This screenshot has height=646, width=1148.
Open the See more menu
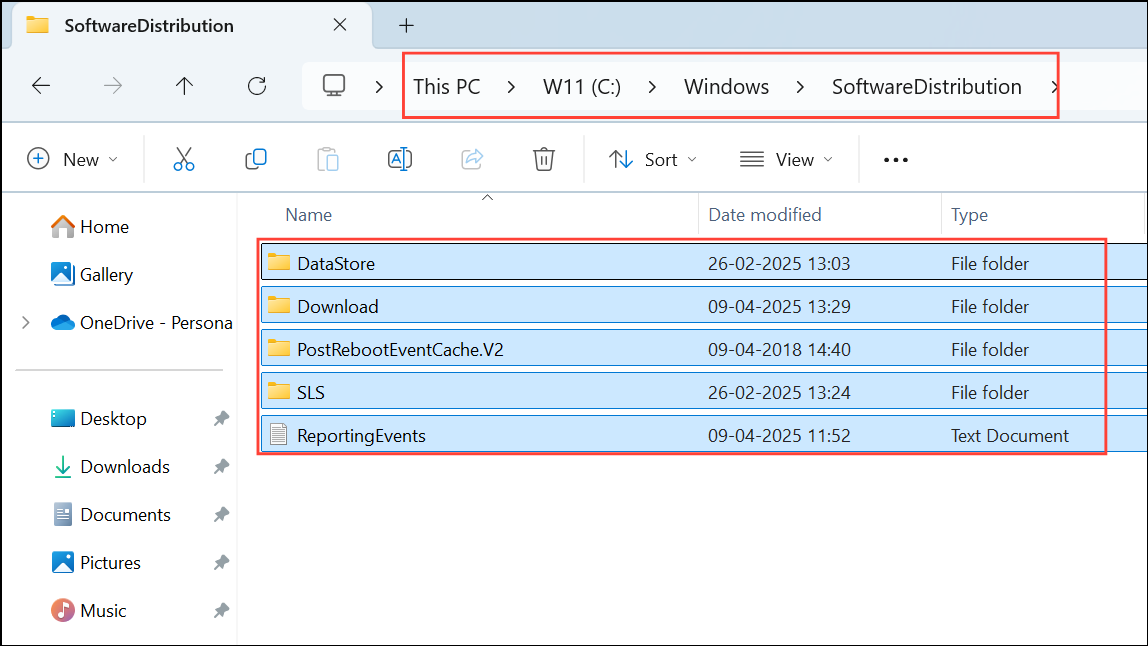pos(895,159)
